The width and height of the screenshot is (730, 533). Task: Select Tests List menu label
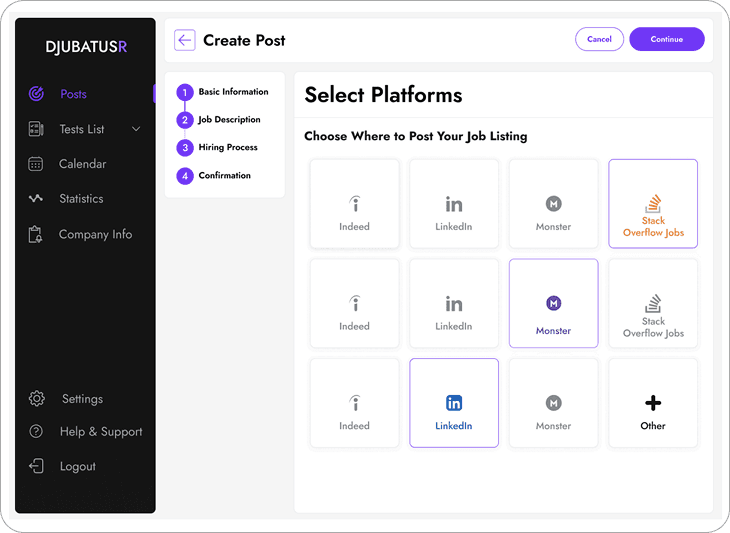[82, 129]
